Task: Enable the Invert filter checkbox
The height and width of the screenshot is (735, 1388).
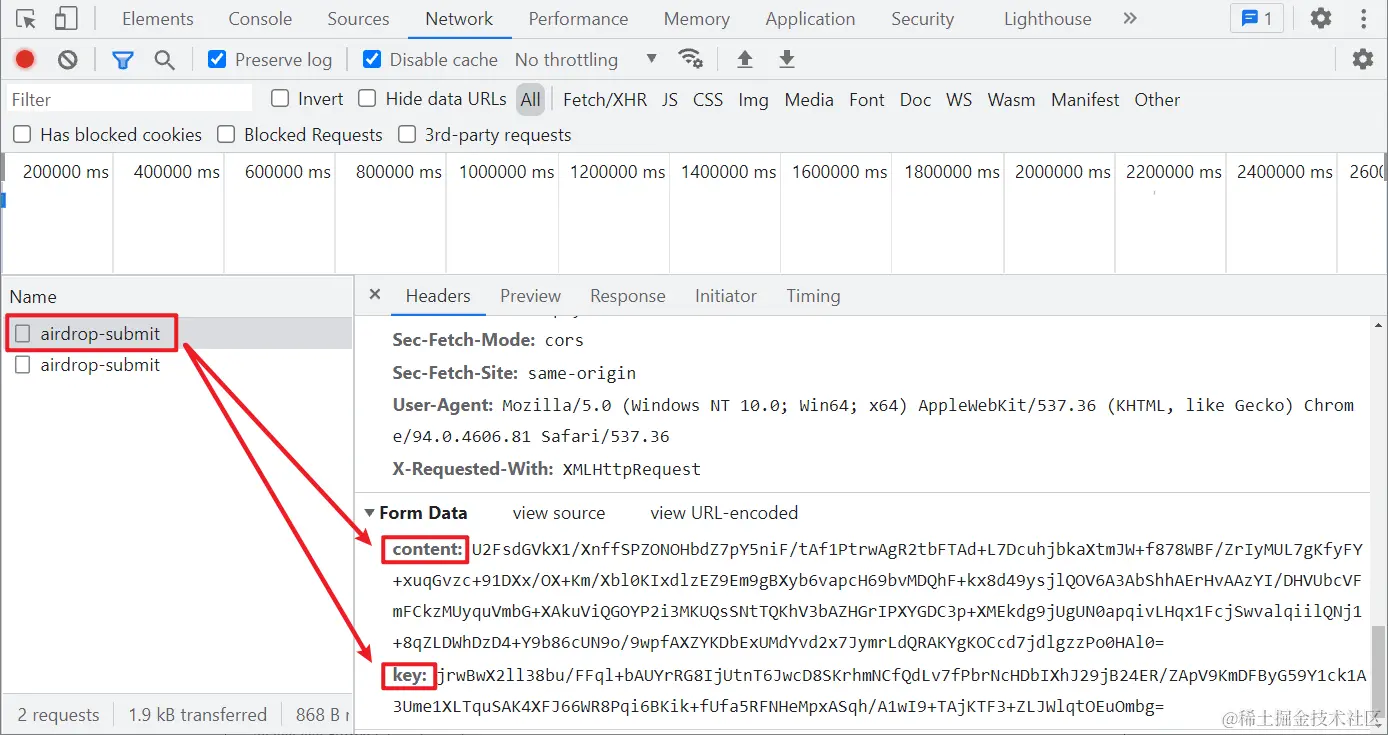Action: (x=280, y=98)
